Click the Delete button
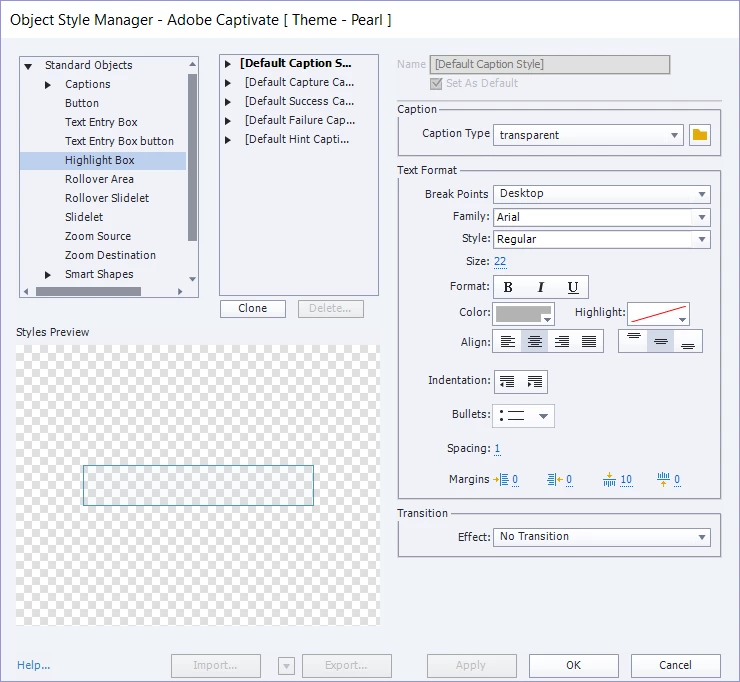Image resolution: width=740 pixels, height=682 pixels. click(x=330, y=309)
